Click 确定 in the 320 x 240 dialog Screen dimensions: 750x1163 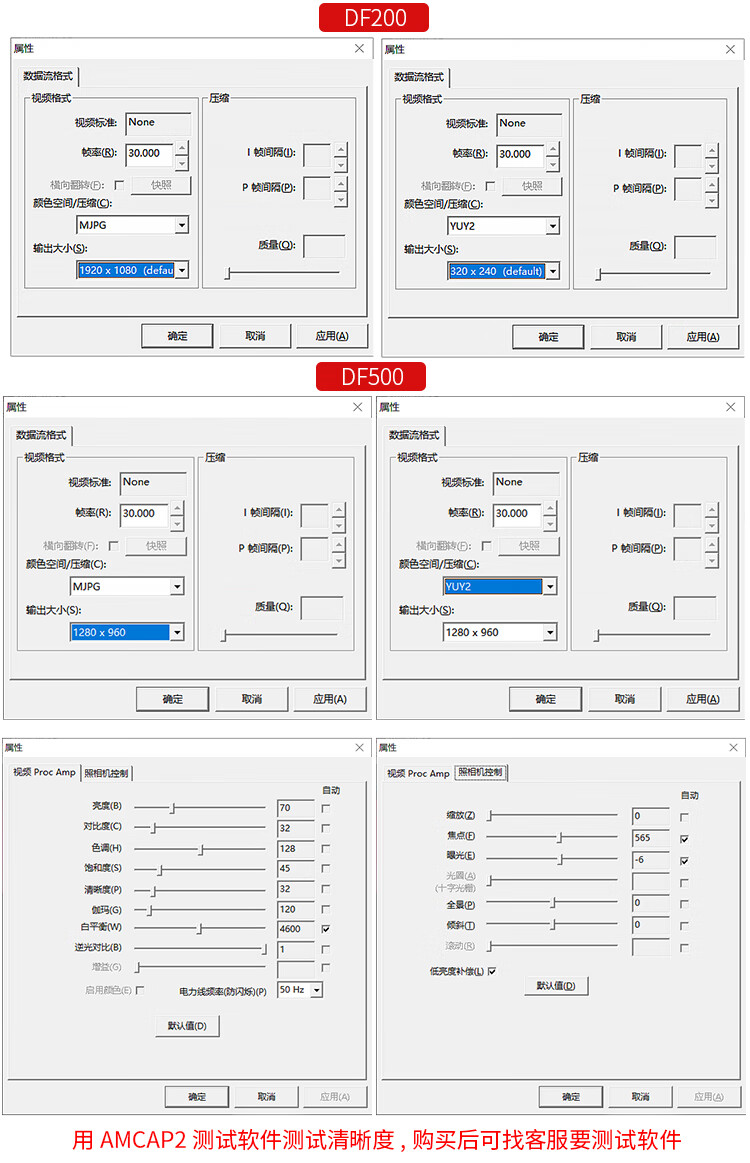[548, 337]
